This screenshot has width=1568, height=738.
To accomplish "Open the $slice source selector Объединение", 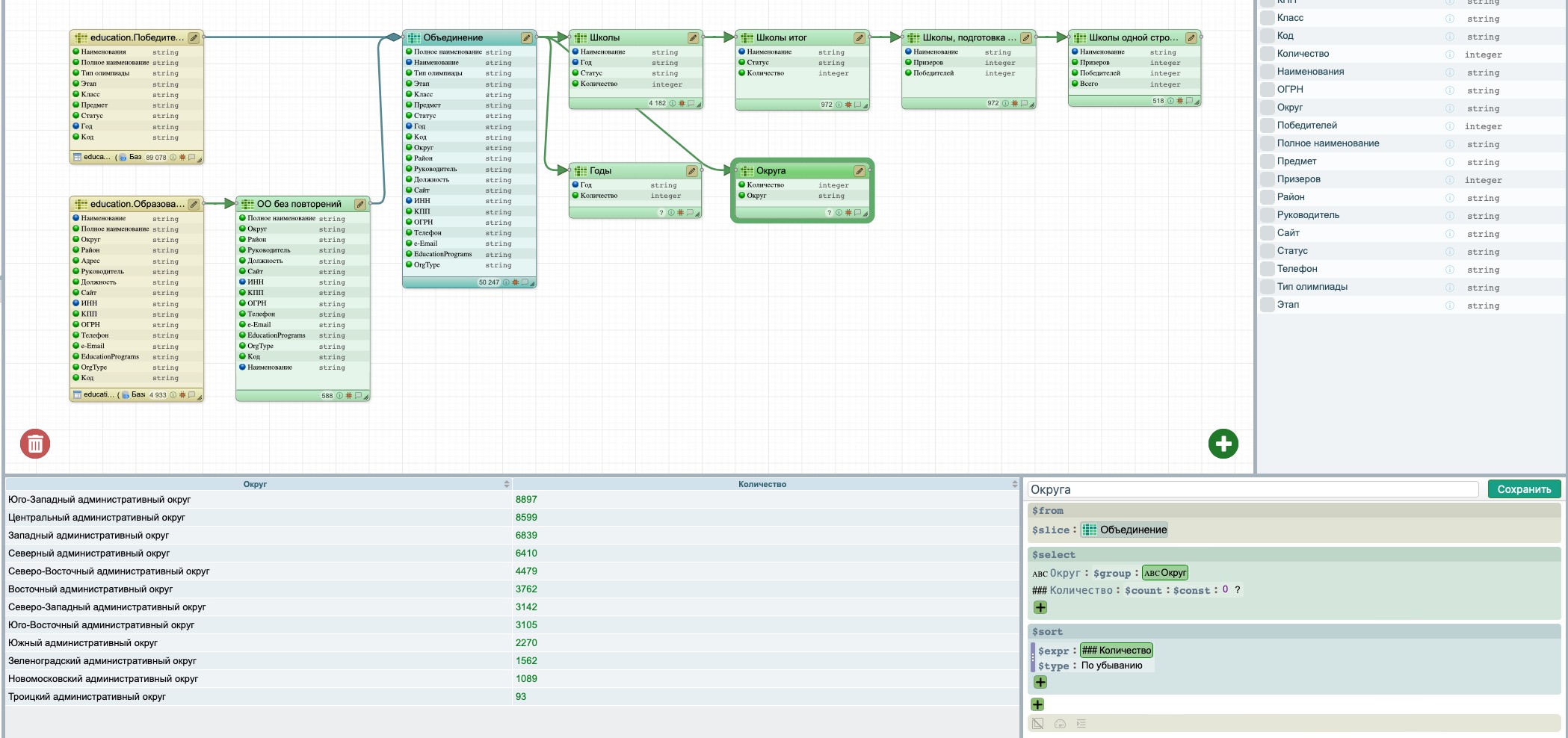I will (x=1124, y=530).
